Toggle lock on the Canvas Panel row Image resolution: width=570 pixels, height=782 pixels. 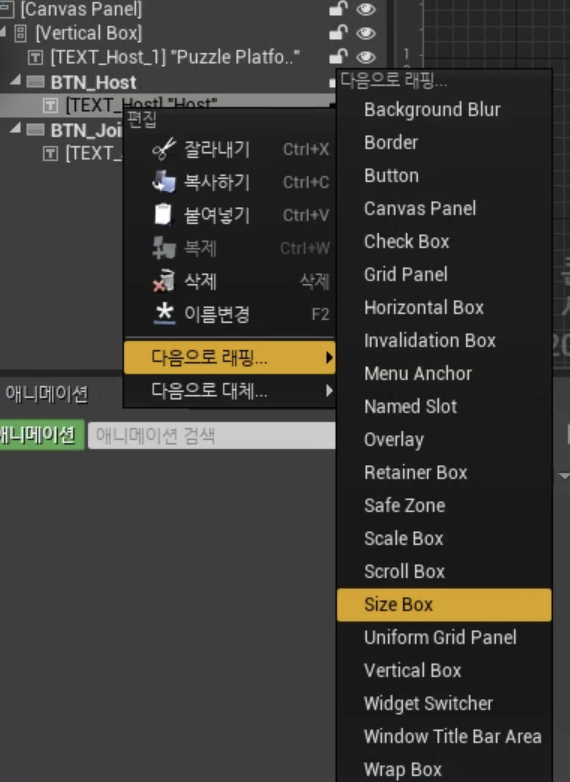point(339,8)
